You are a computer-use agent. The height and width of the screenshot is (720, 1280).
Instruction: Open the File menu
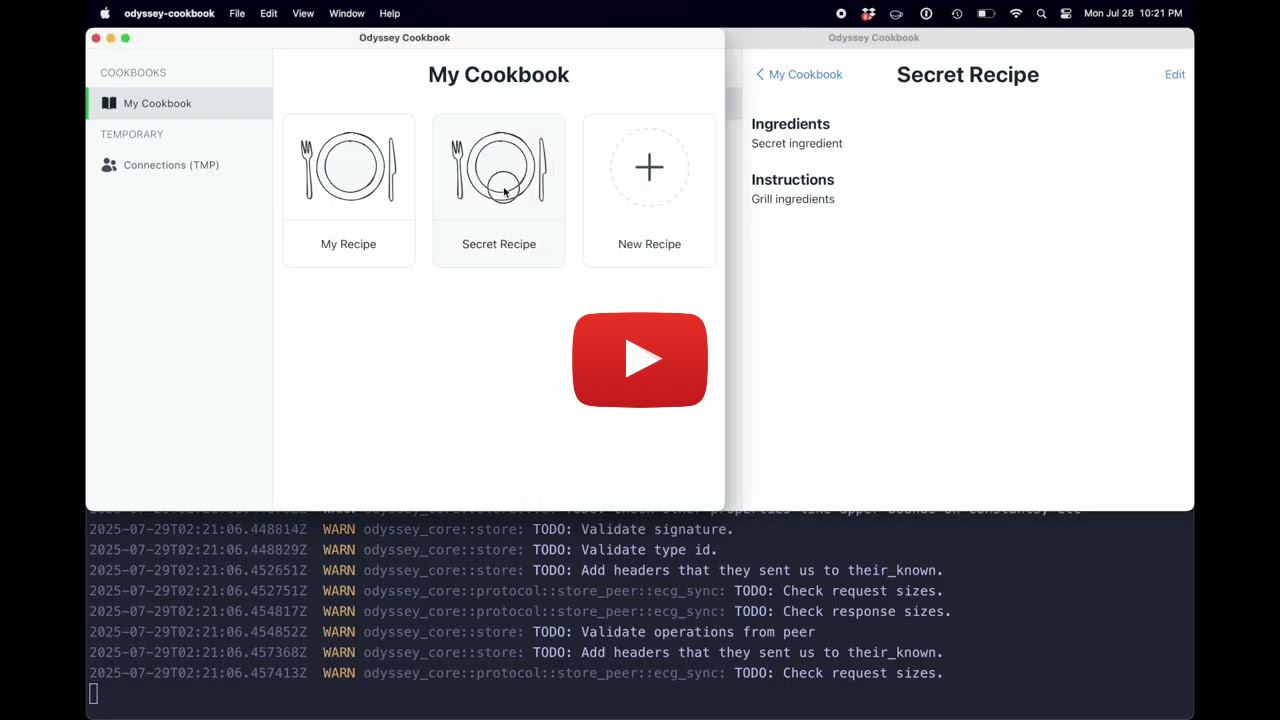pyautogui.click(x=237, y=14)
